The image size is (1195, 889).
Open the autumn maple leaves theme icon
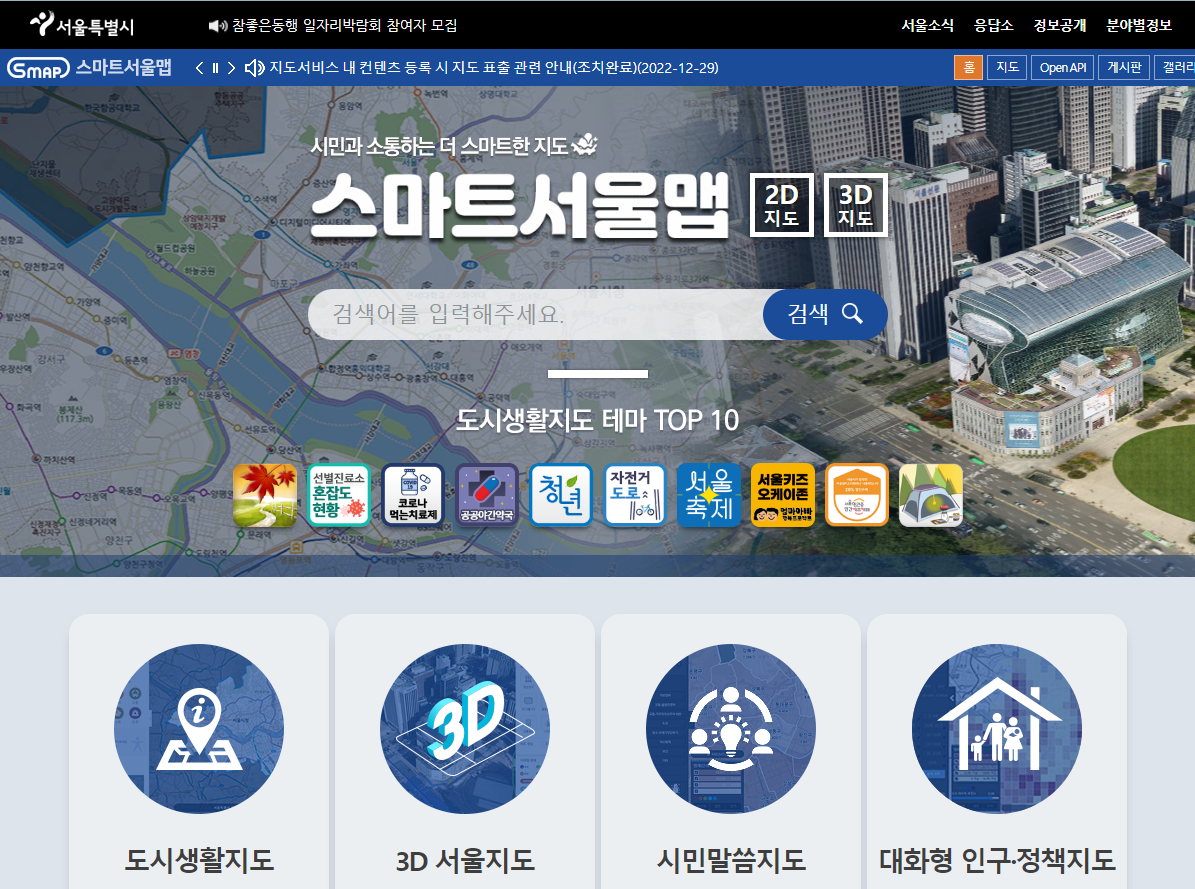[264, 496]
